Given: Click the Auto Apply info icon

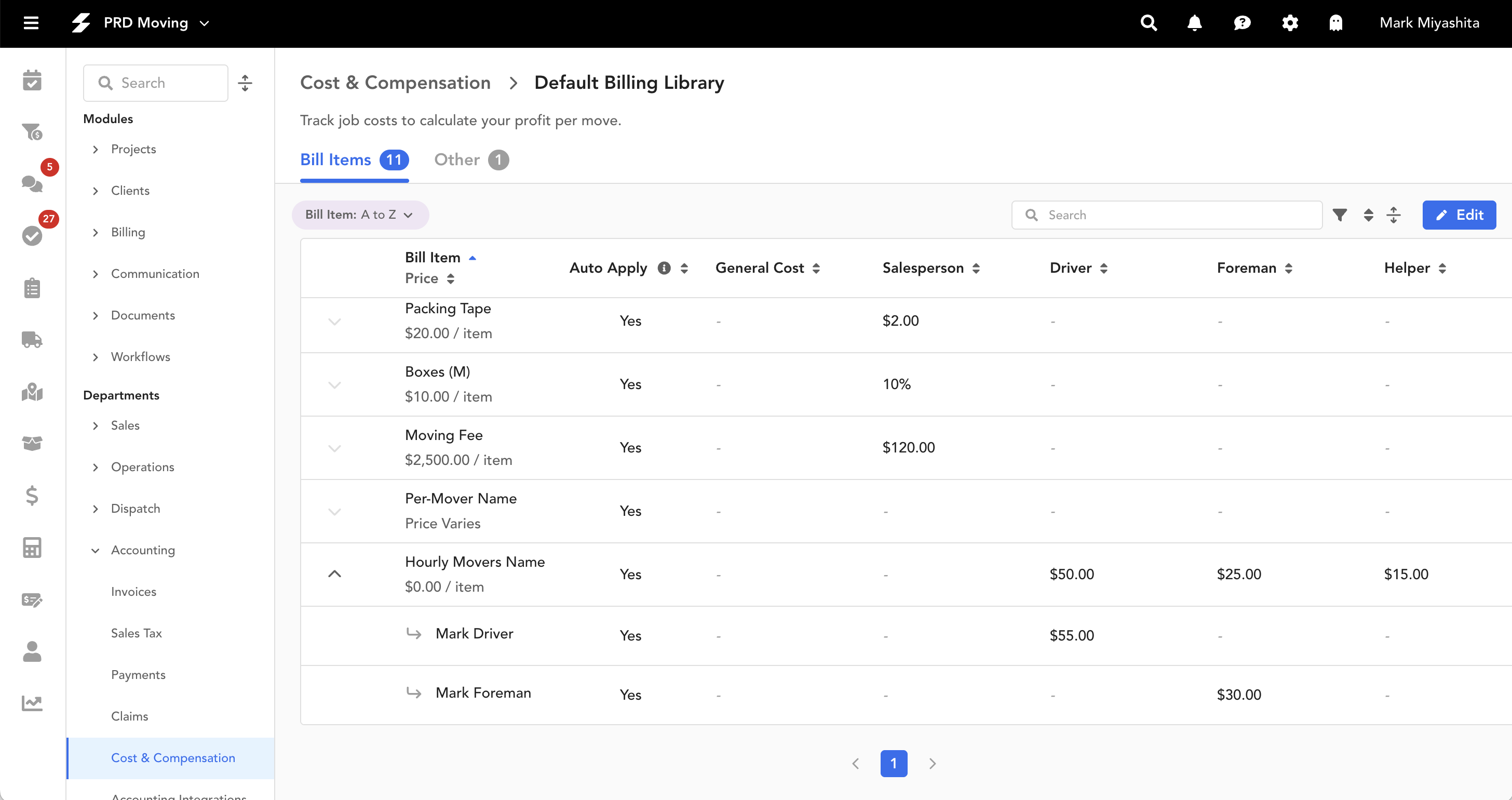Looking at the screenshot, I should click(664, 268).
